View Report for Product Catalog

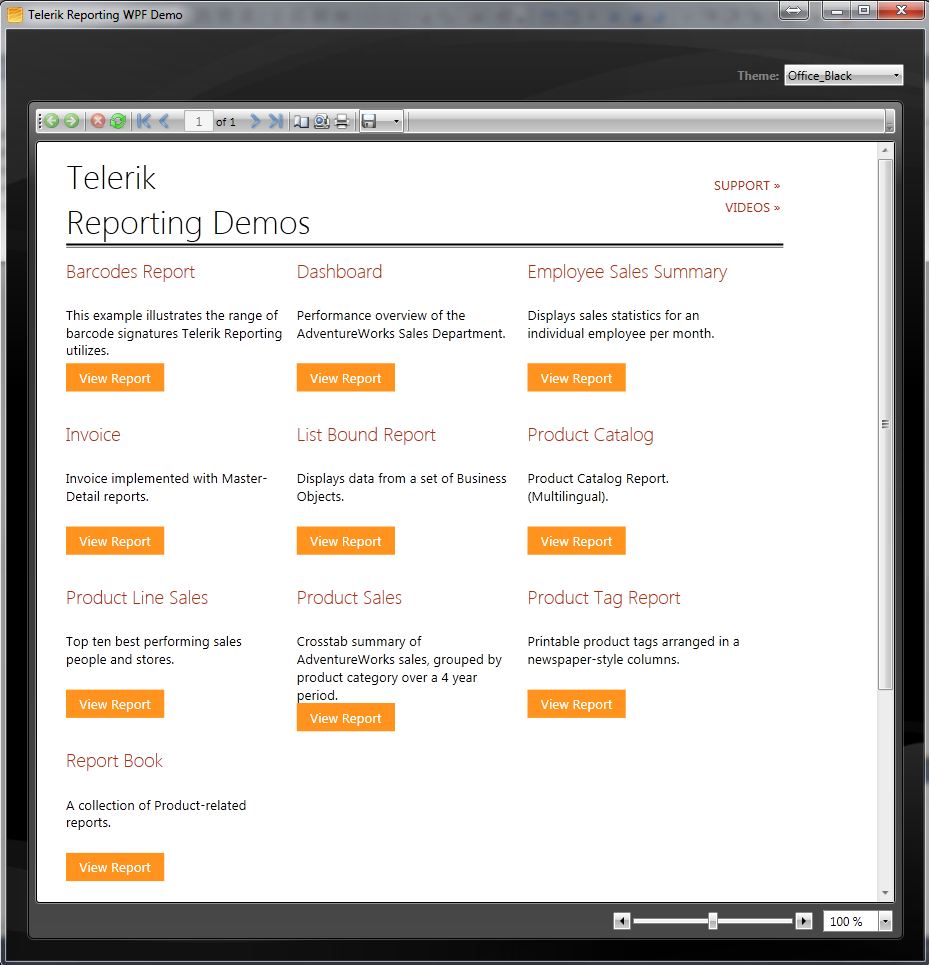[576, 541]
